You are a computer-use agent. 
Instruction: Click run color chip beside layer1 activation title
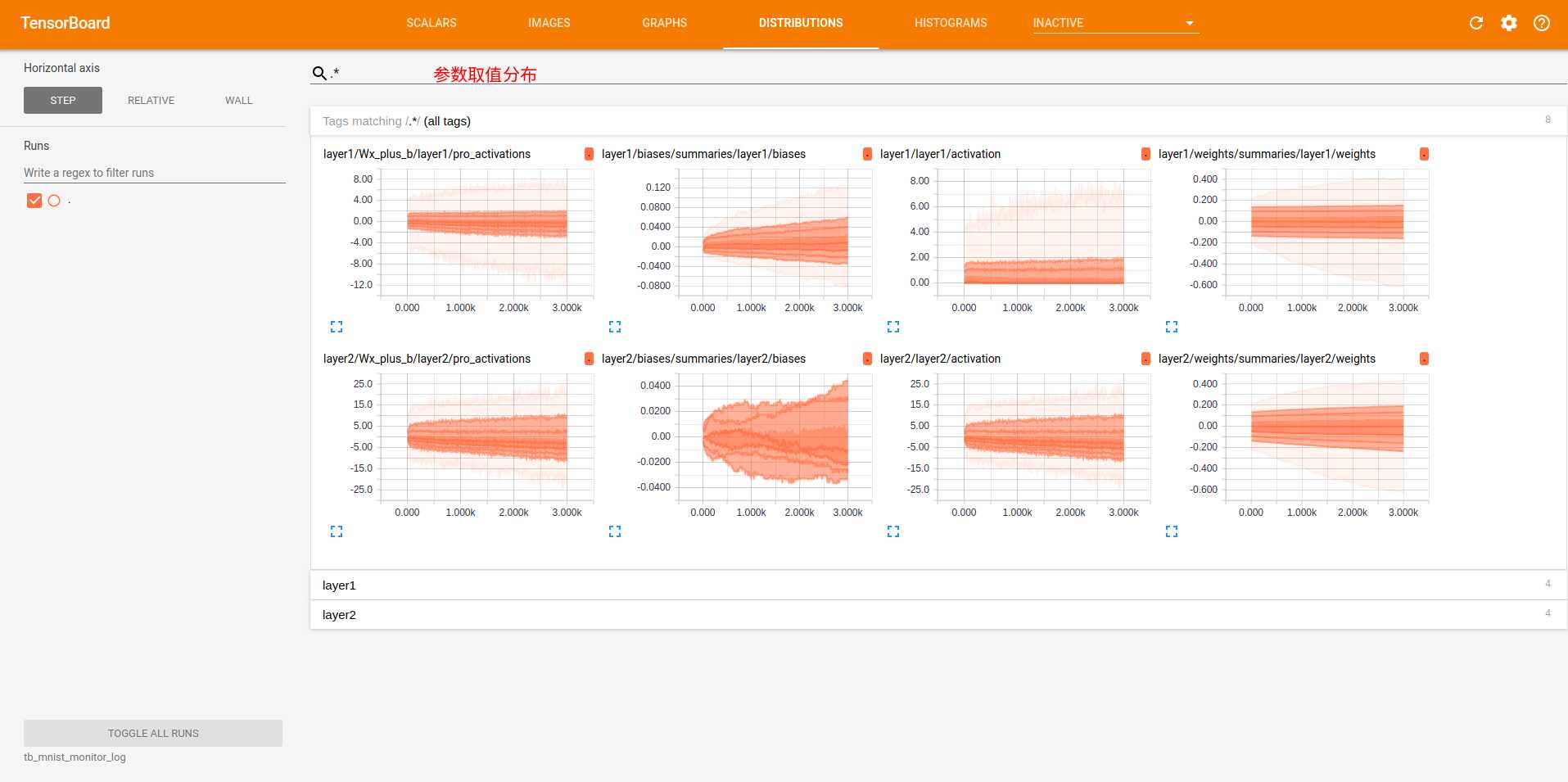(1145, 154)
